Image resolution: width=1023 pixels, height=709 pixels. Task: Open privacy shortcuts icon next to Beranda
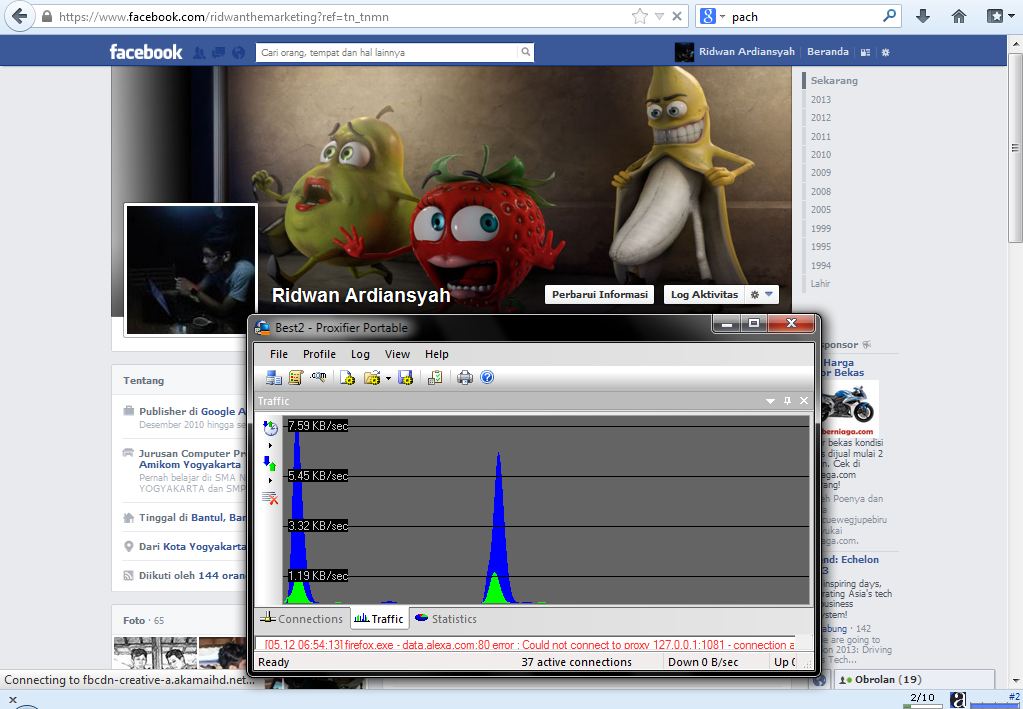865,52
